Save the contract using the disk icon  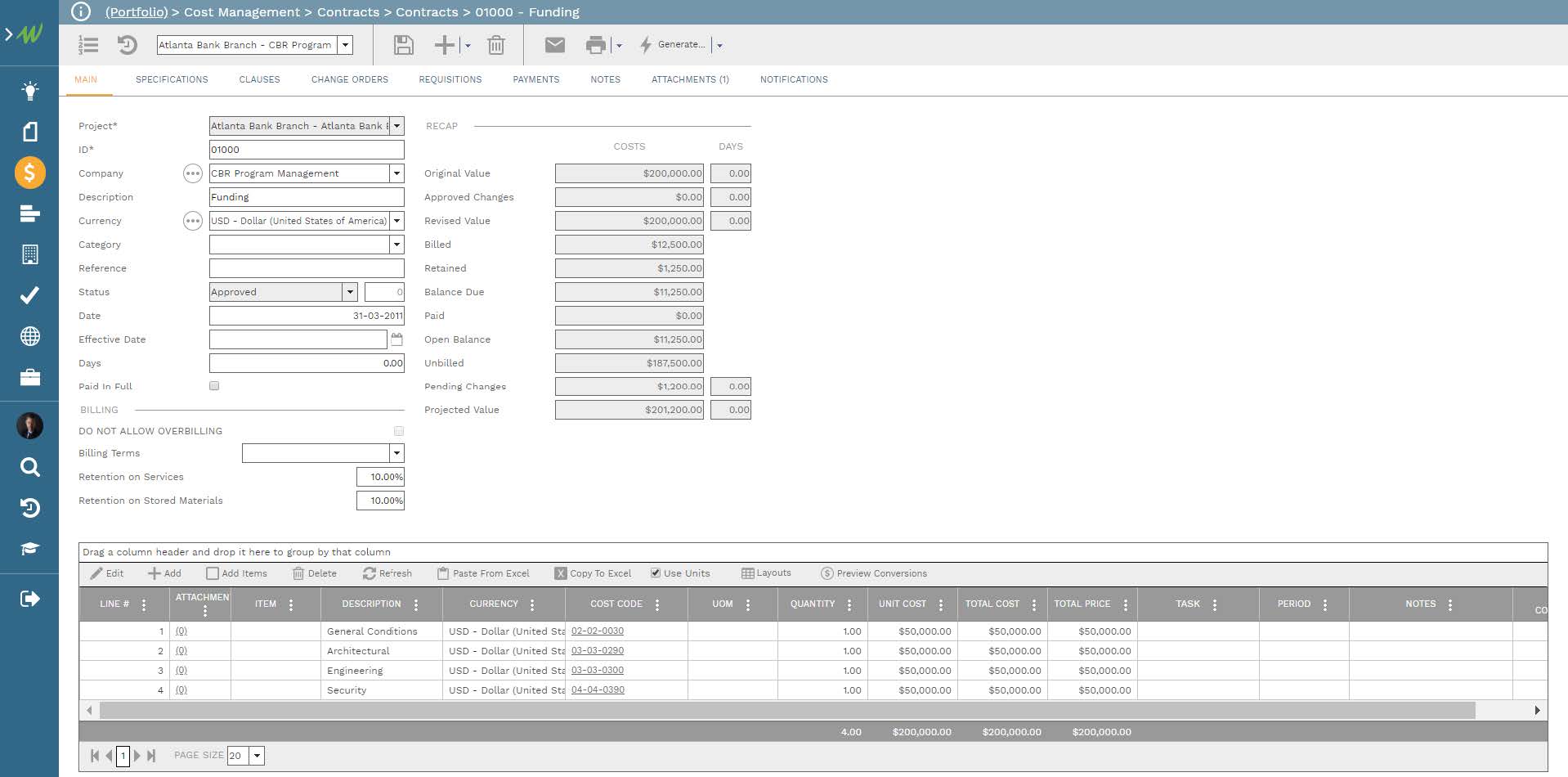tap(402, 45)
